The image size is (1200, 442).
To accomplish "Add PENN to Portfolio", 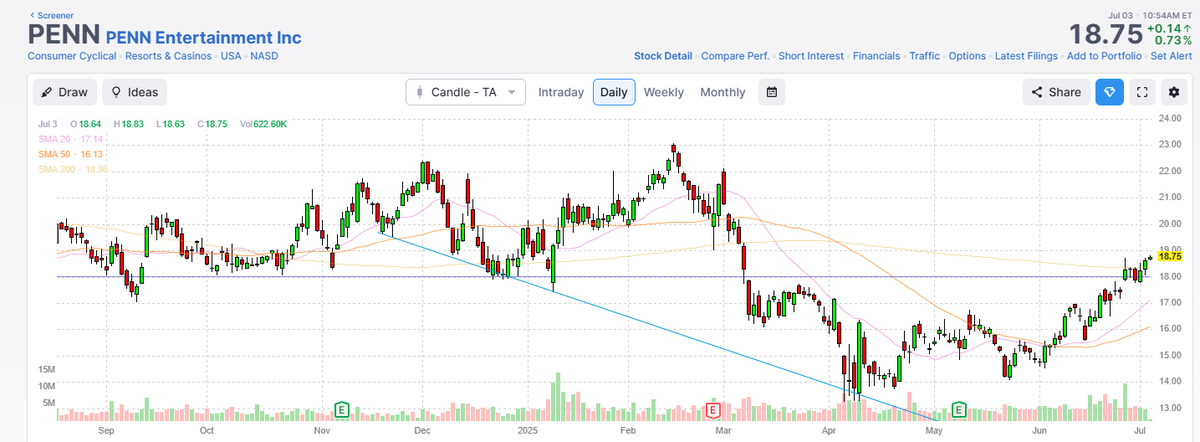I will (x=1106, y=56).
